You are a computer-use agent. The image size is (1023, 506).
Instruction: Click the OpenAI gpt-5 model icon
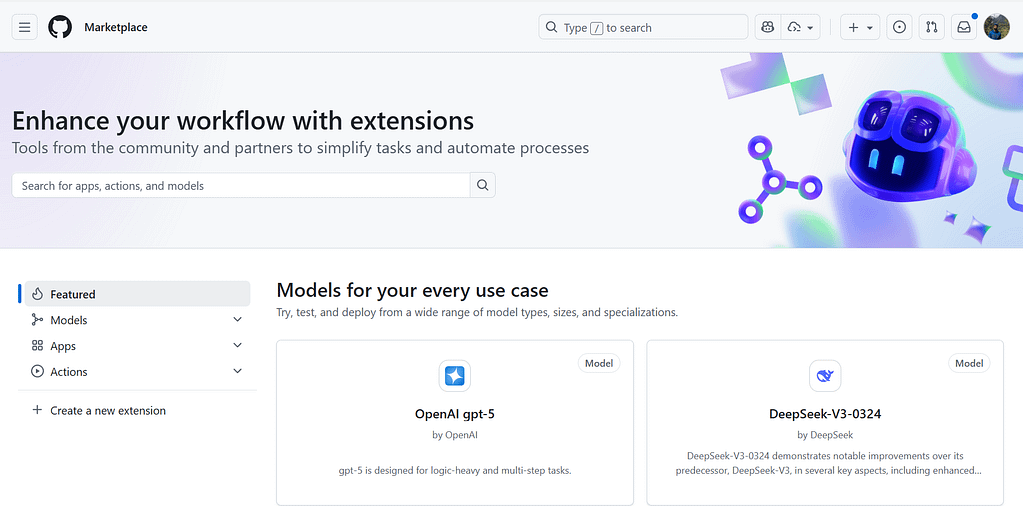(454, 376)
